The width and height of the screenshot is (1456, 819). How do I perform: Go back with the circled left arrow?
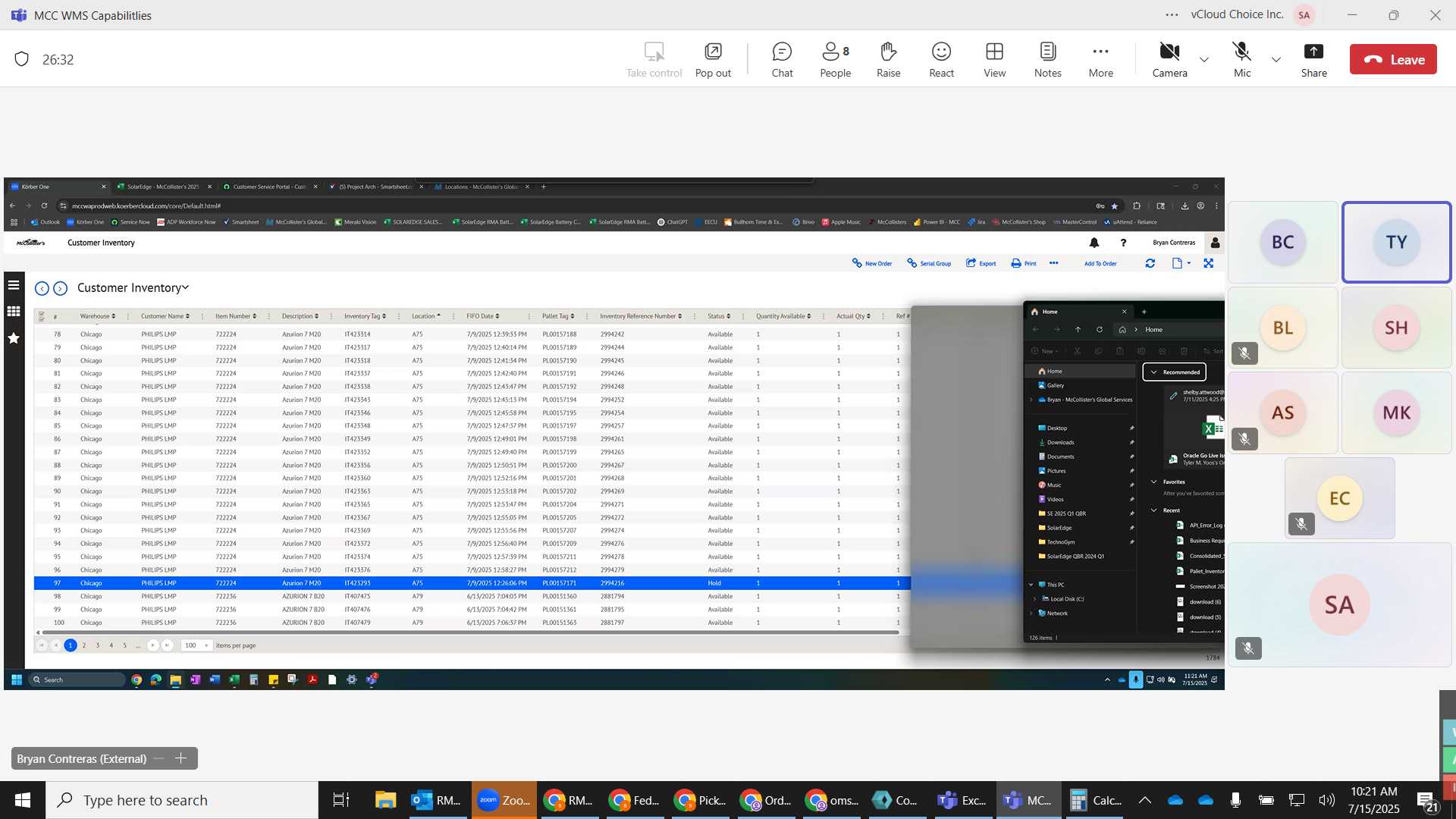pyautogui.click(x=42, y=288)
